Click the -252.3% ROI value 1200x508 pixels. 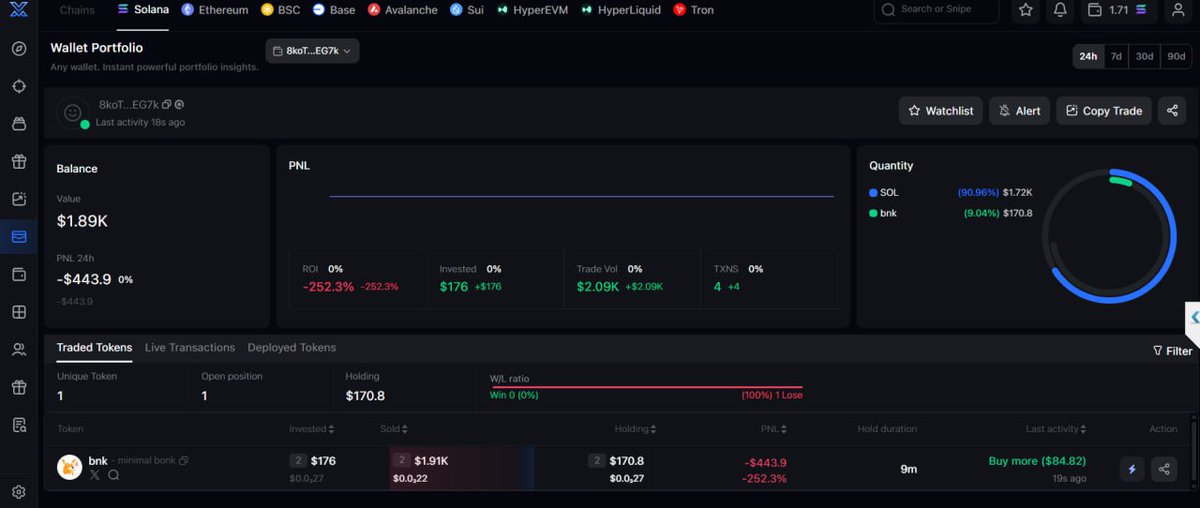[329, 287]
